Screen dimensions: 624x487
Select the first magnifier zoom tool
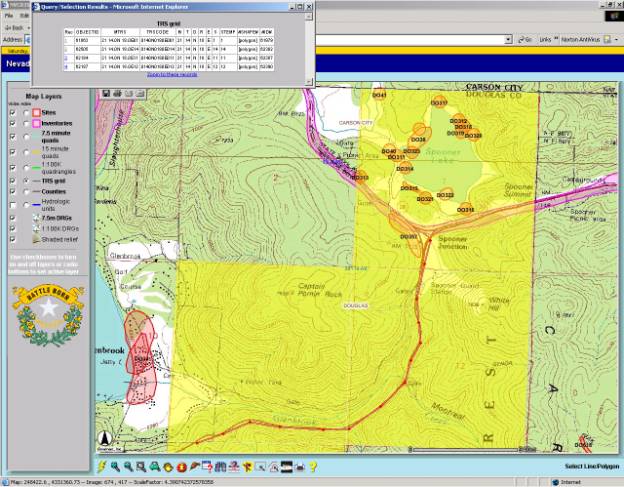click(x=116, y=467)
